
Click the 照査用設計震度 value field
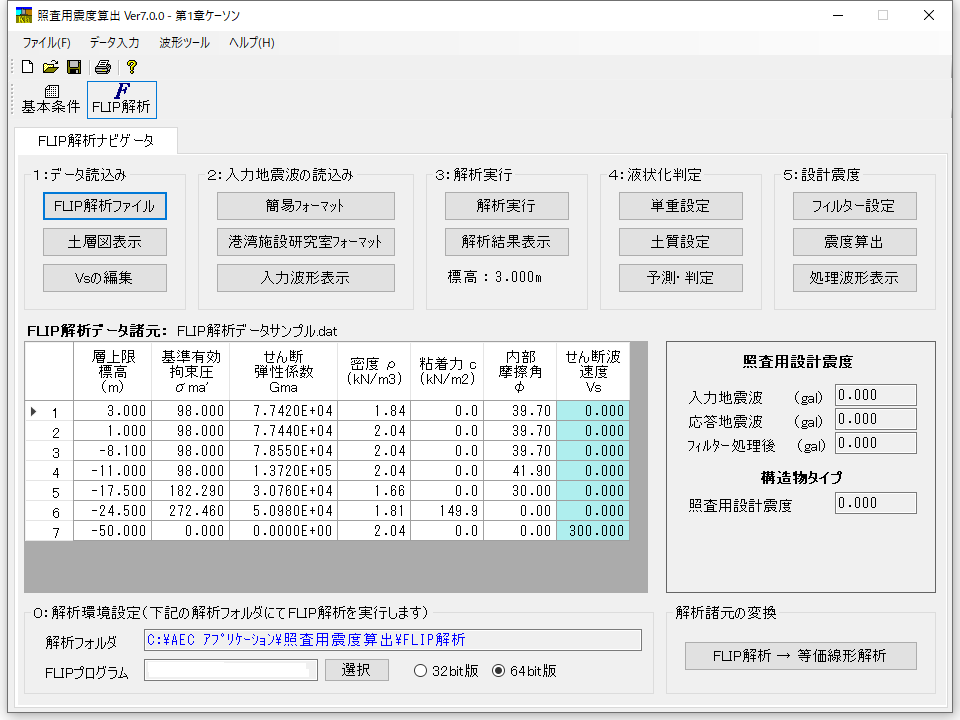tap(876, 503)
